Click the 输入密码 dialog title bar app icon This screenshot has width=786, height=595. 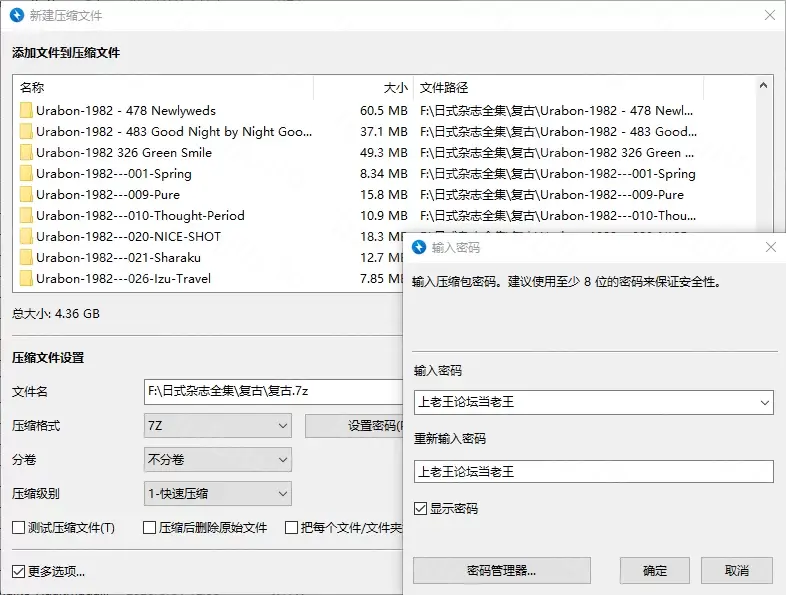click(x=419, y=247)
